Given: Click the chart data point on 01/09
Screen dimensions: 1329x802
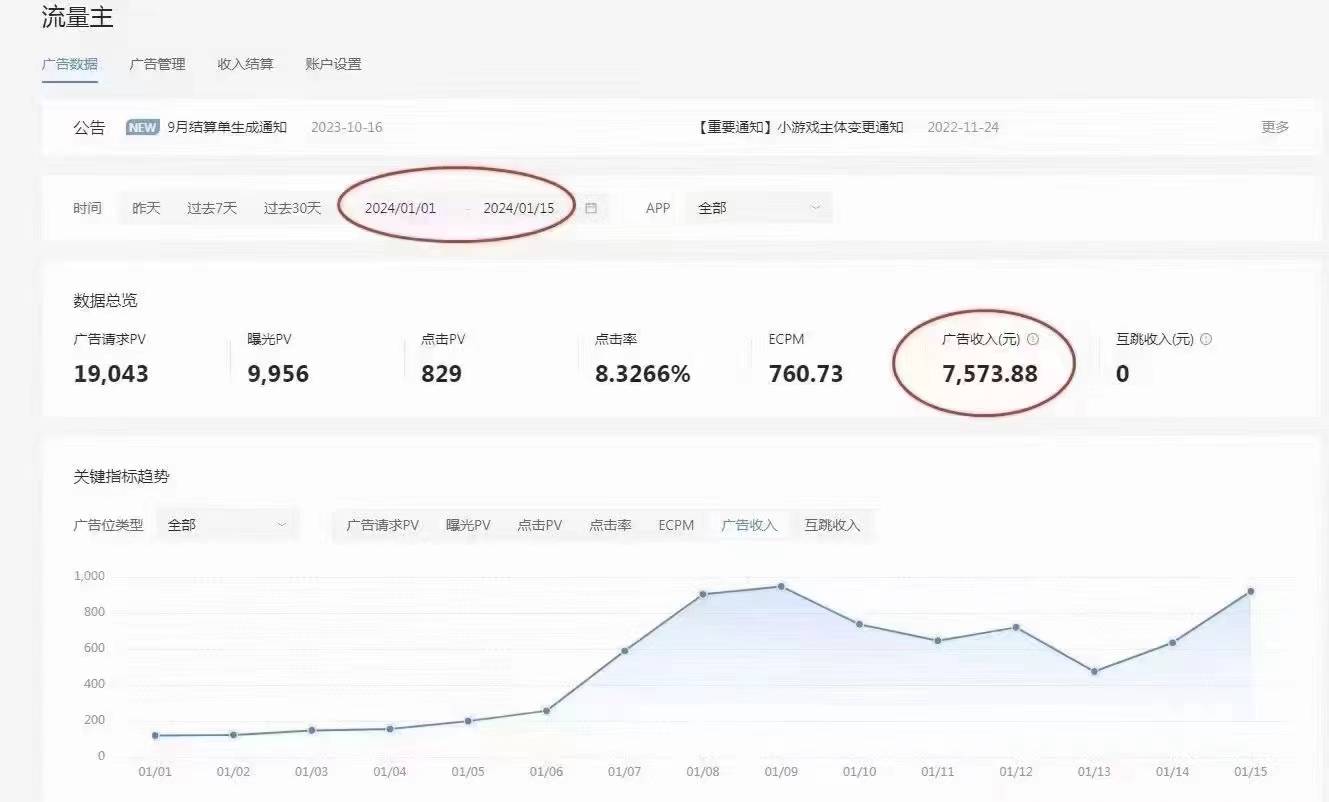Looking at the screenshot, I should point(779,585).
